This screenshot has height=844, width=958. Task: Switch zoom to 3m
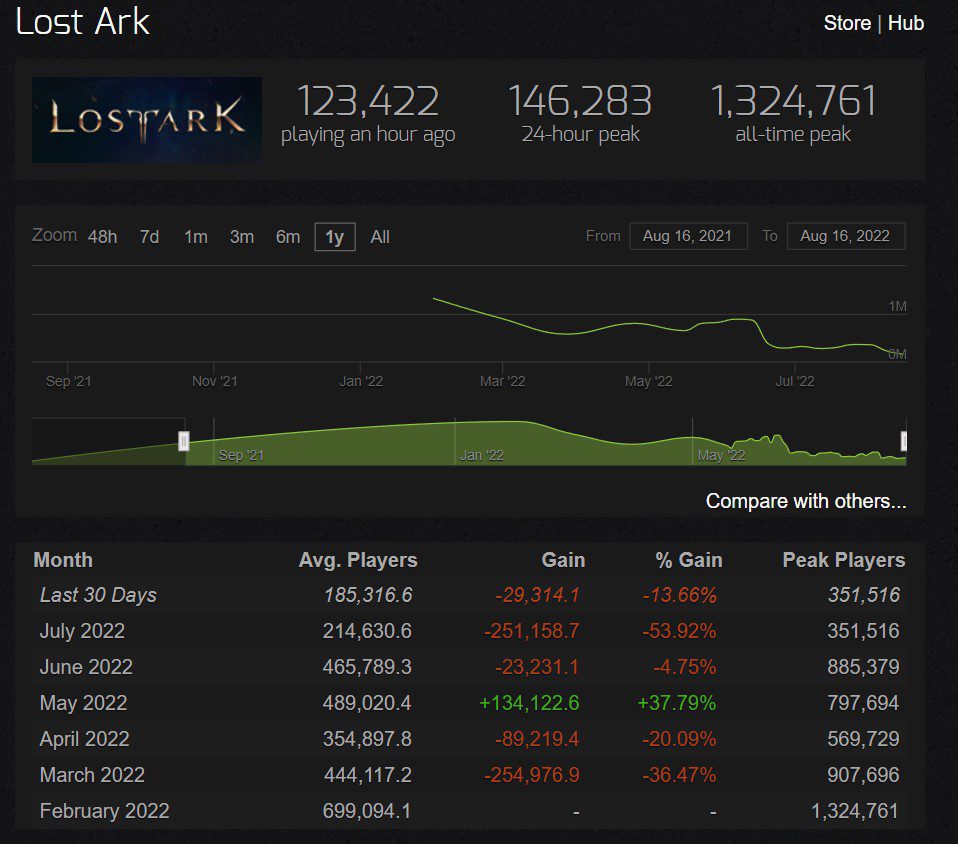[x=241, y=237]
